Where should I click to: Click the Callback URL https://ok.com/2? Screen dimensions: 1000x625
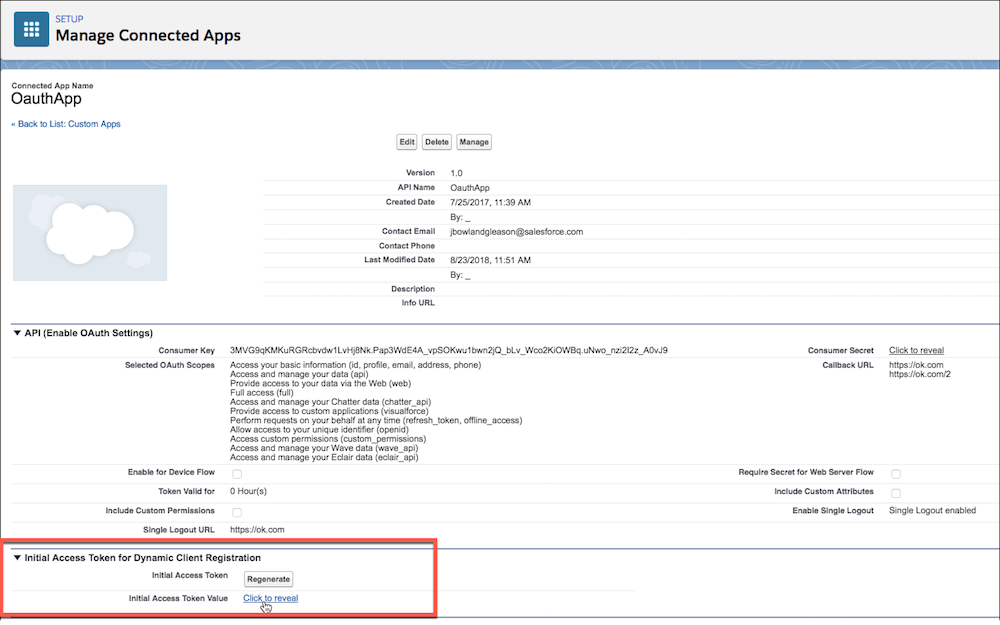click(920, 374)
